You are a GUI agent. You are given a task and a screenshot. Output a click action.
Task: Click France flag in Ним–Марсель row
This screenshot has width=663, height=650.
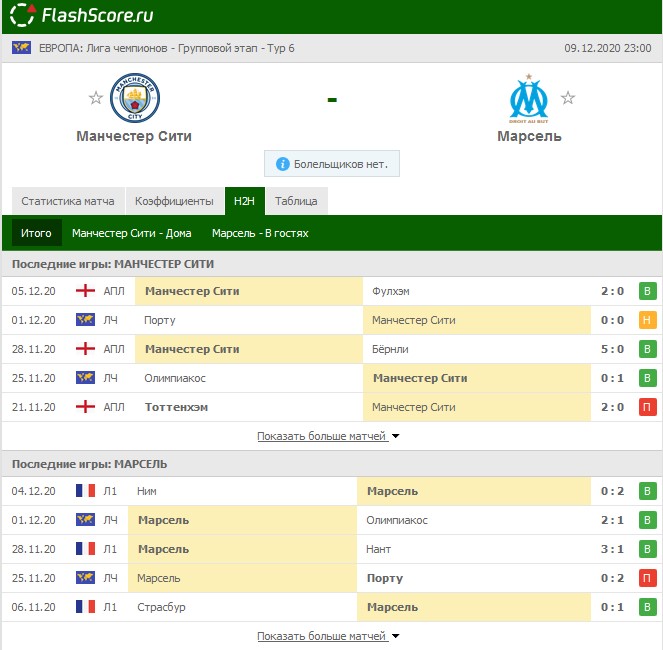click(85, 491)
